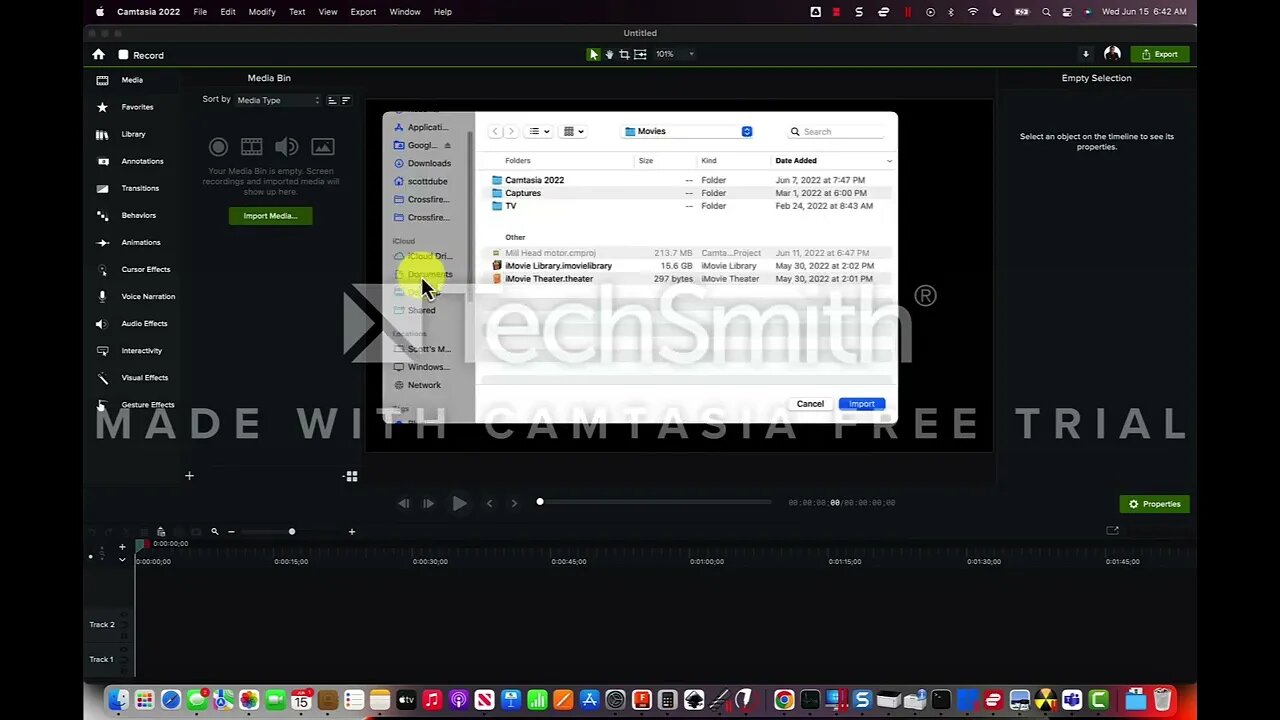This screenshot has width=1280, height=720.
Task: Open the Interactivity panel
Action: (130, 351)
